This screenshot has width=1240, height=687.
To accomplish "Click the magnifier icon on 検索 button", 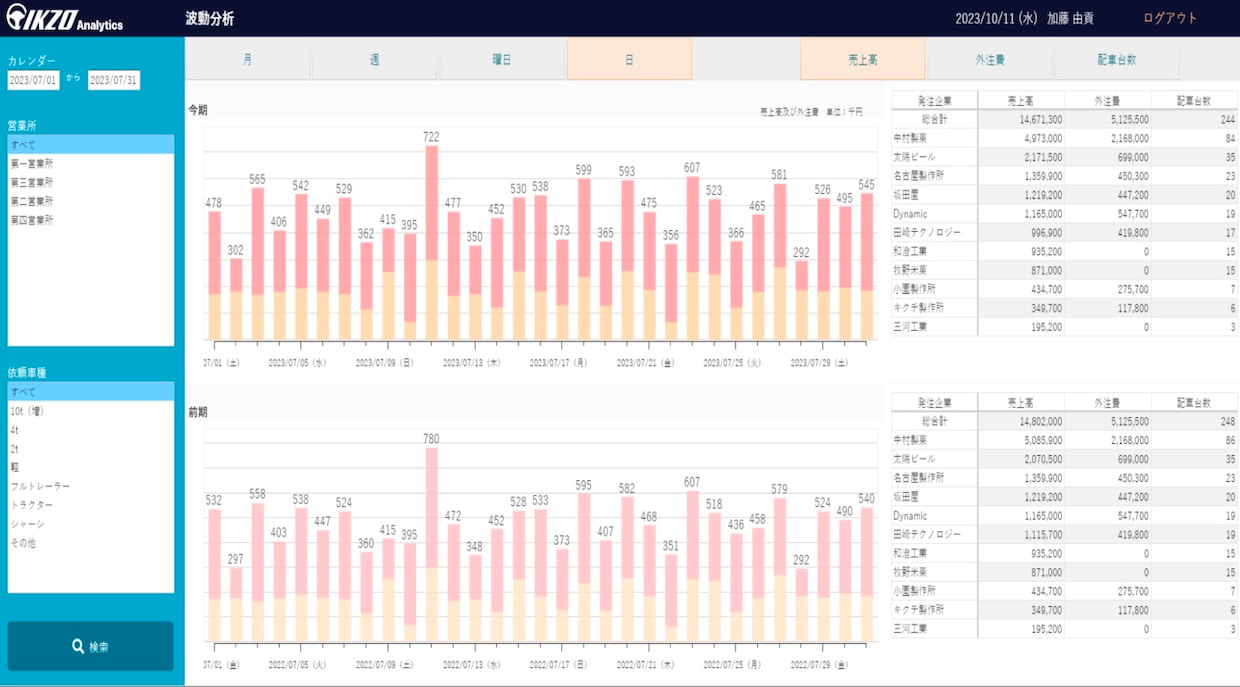I will coord(78,647).
